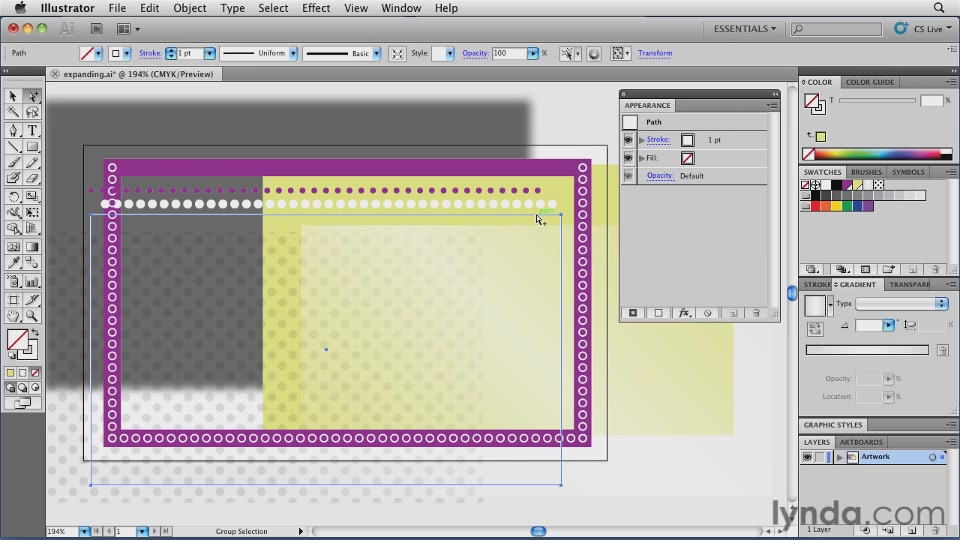Hide the Artwork layer
The height and width of the screenshot is (540, 960).
(x=808, y=457)
